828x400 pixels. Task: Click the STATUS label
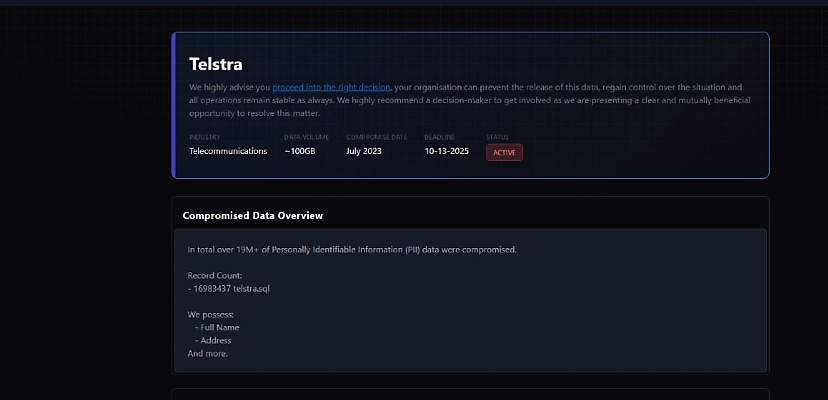[x=497, y=137]
